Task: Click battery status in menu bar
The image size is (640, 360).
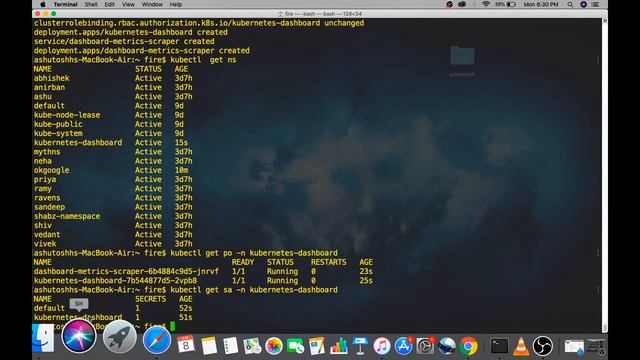Action: click(x=506, y=4)
